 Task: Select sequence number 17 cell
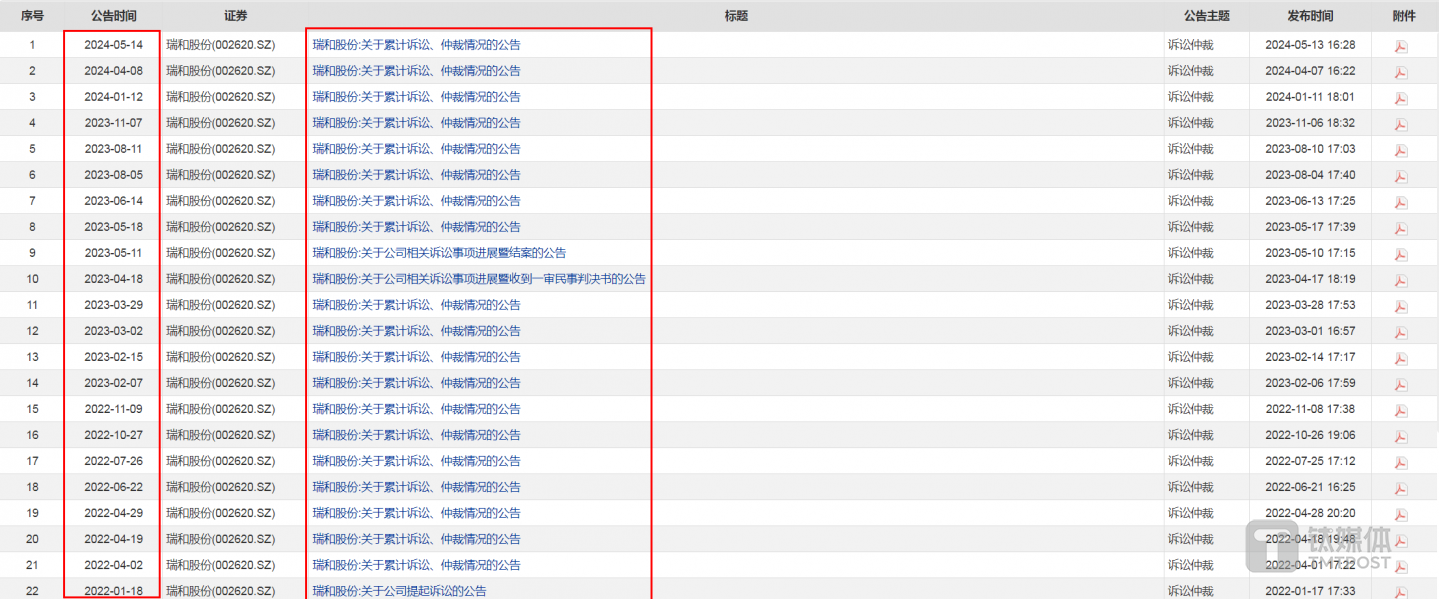point(32,461)
